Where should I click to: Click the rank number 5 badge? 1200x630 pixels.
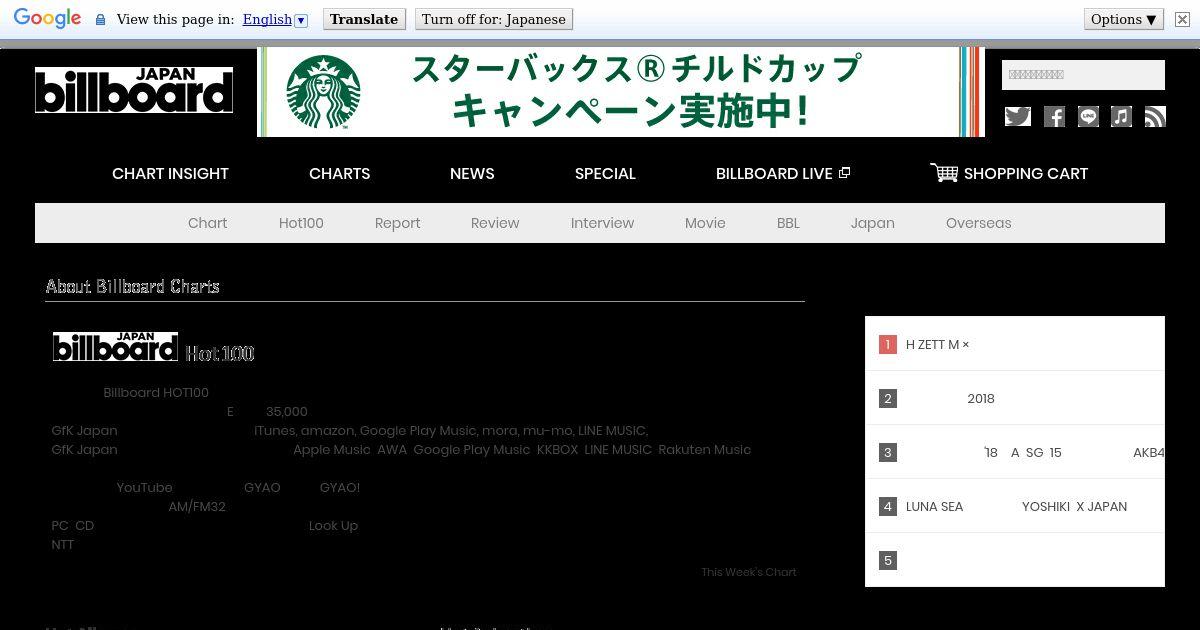887,560
